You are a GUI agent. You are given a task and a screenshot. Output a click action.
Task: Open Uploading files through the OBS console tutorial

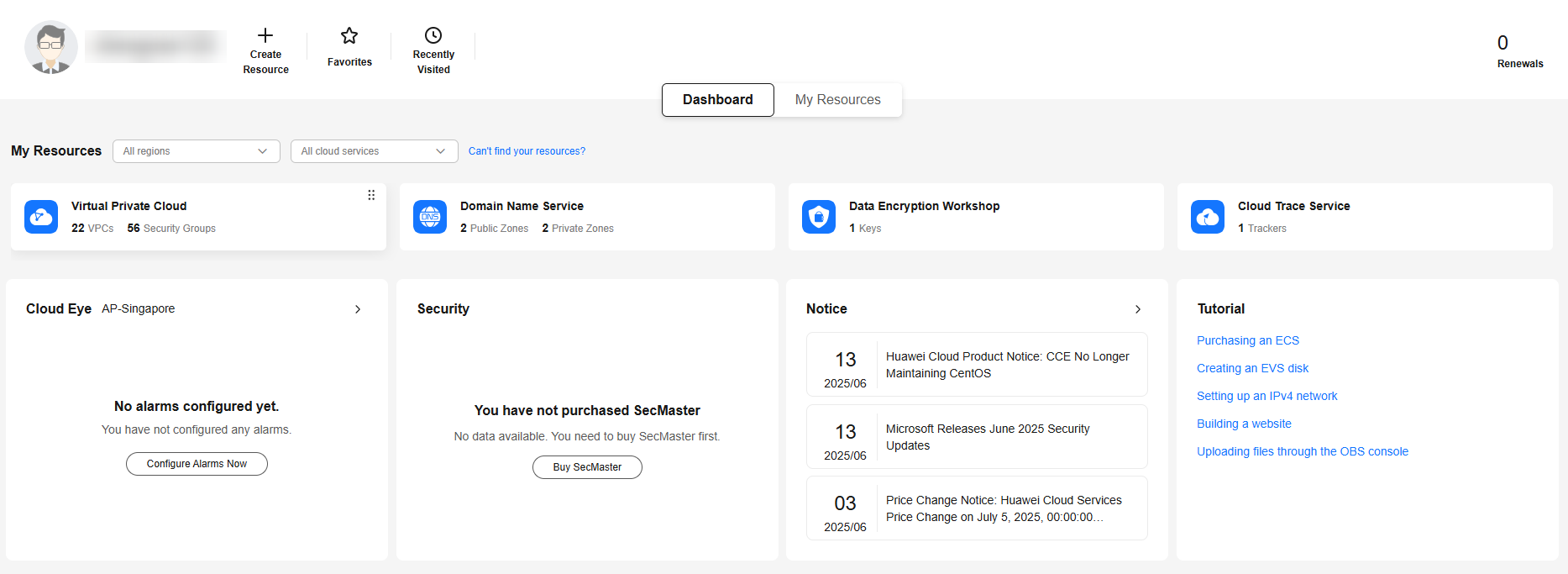pos(1303,451)
